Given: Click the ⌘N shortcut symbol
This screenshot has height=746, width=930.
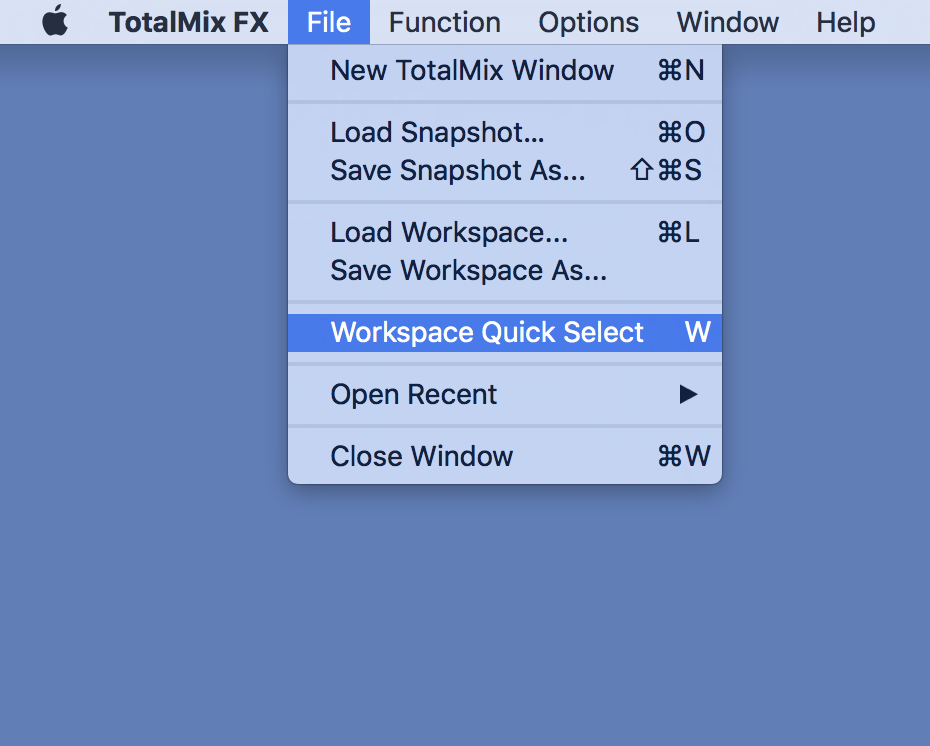Looking at the screenshot, I should [680, 71].
